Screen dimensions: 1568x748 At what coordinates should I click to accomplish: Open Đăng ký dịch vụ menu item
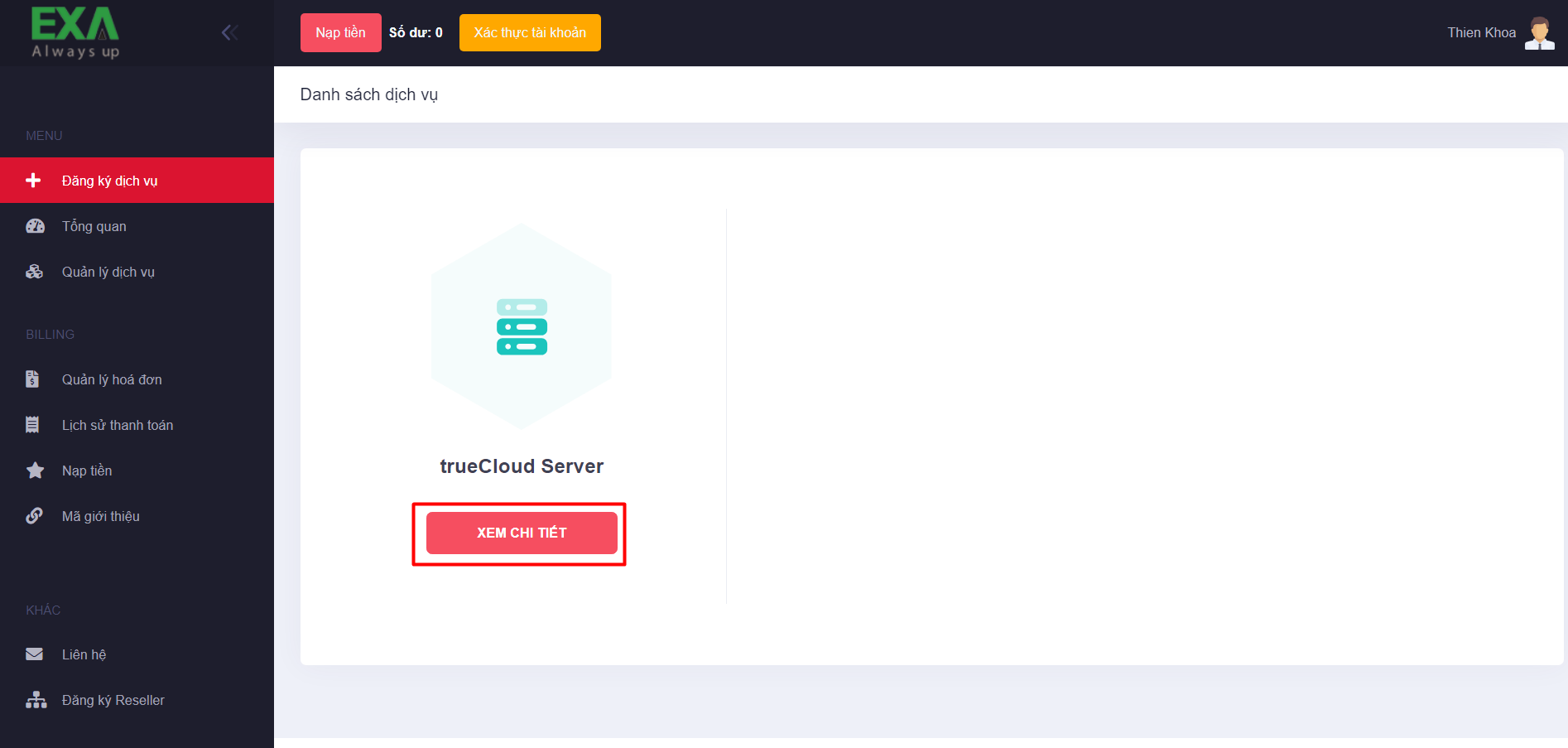[x=137, y=181]
